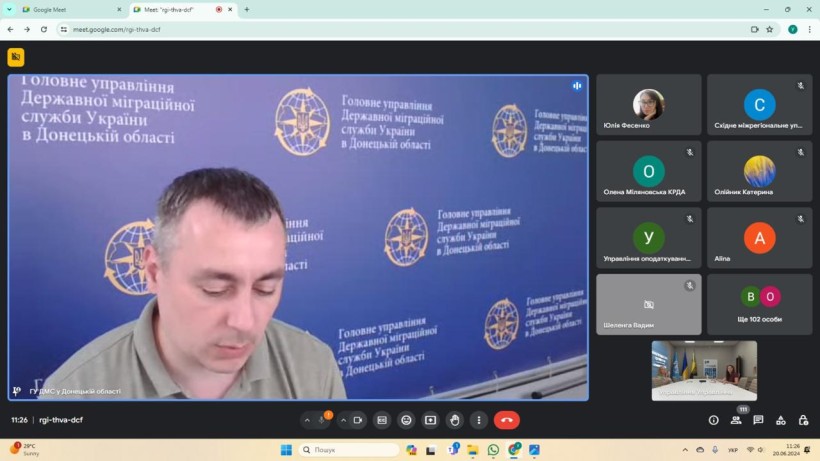Open a new browser tab
Screen dimensions: 820x461
(x=247, y=9)
